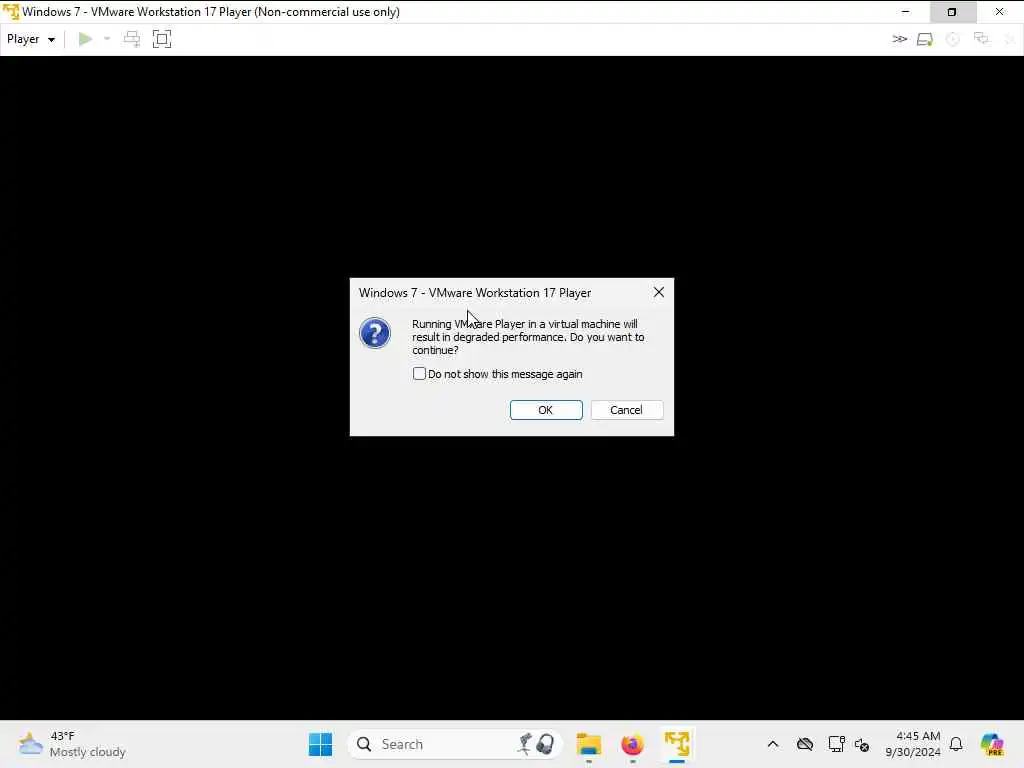This screenshot has height=768, width=1024.
Task: Click the muted volume tray icon
Action: 861,744
